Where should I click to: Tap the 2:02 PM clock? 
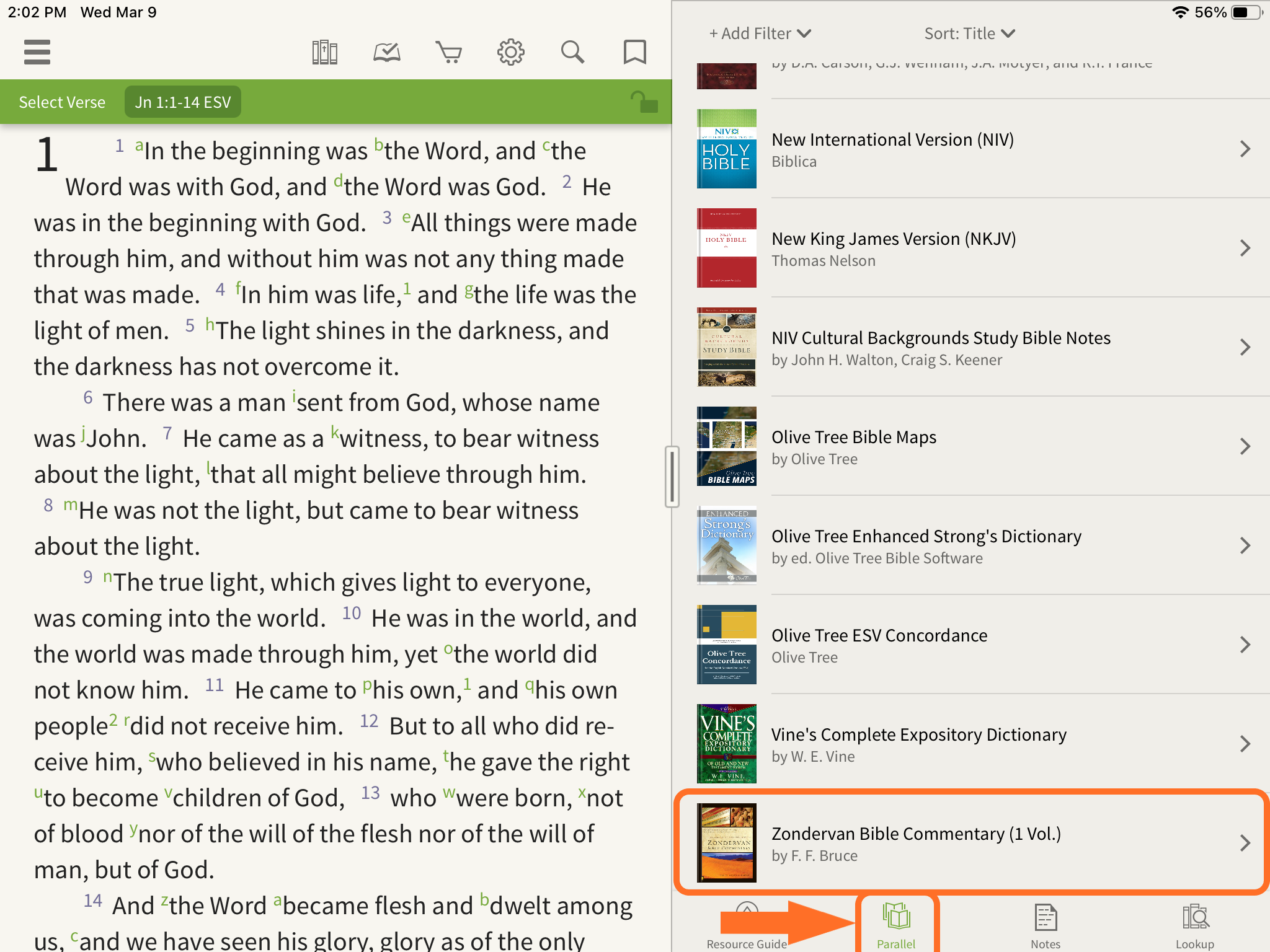37,12
